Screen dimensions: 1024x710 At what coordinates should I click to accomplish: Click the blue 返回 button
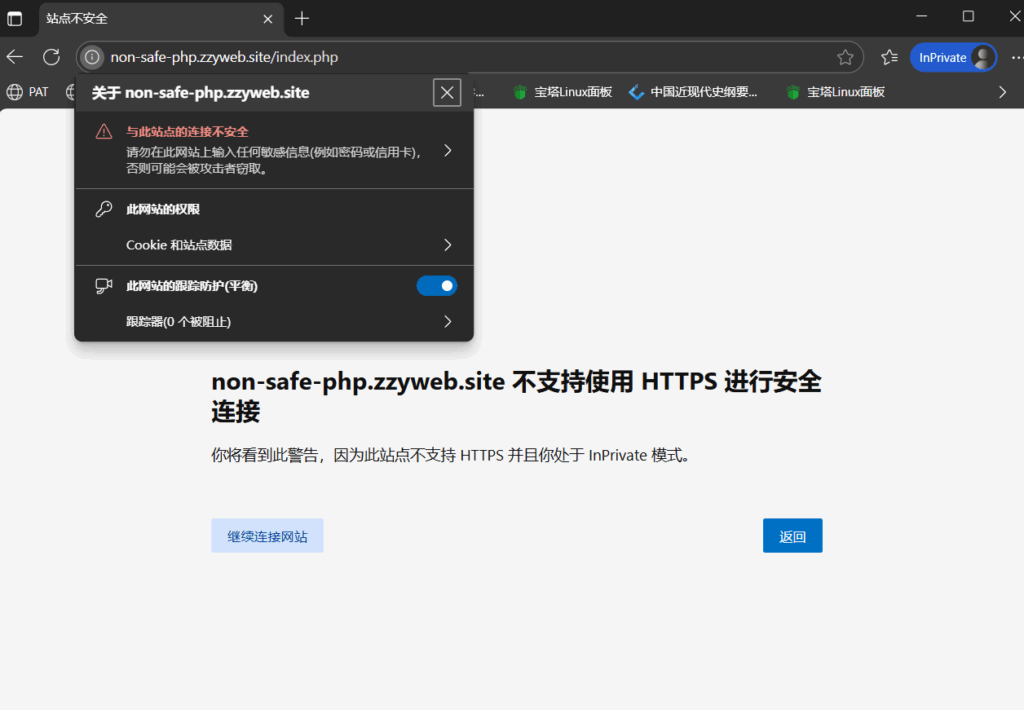pyautogui.click(x=792, y=536)
